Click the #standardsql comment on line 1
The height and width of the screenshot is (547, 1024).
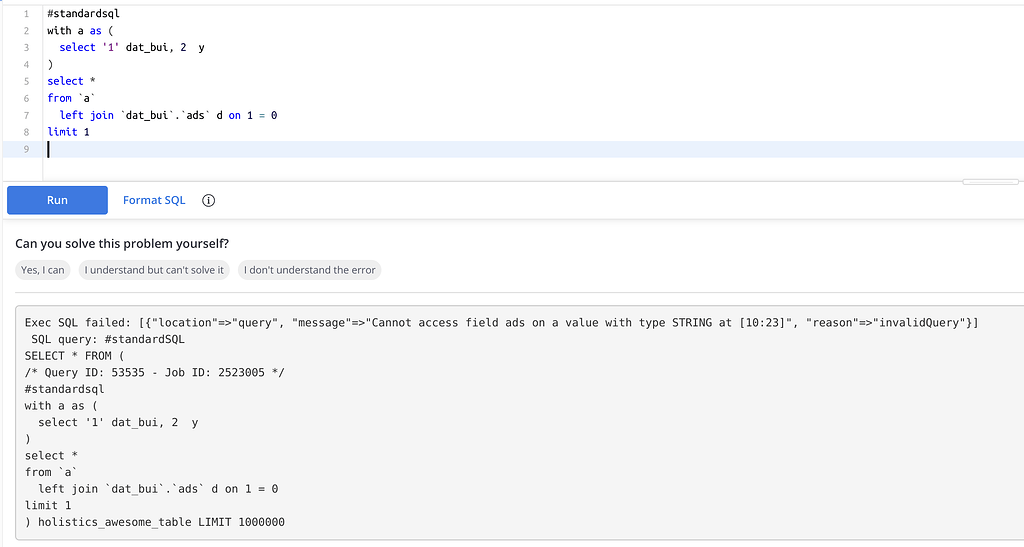click(84, 14)
